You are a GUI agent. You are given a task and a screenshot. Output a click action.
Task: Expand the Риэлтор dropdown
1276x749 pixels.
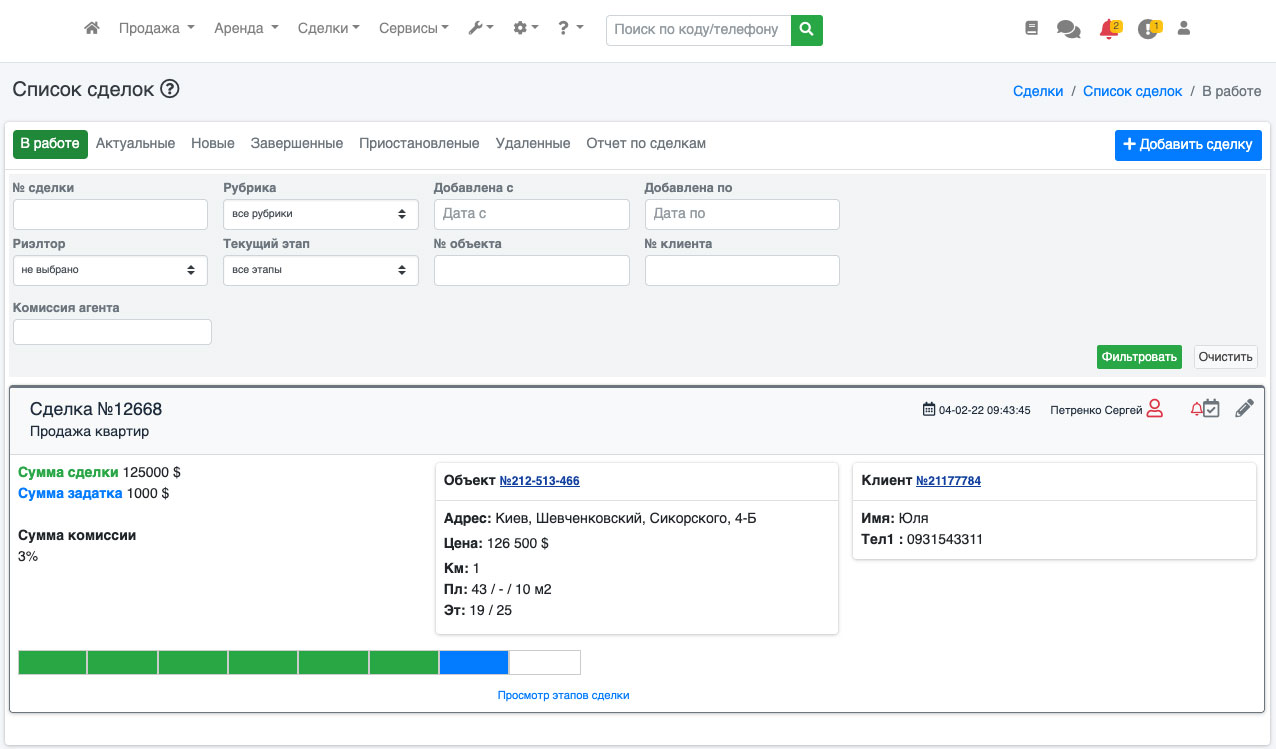point(110,270)
